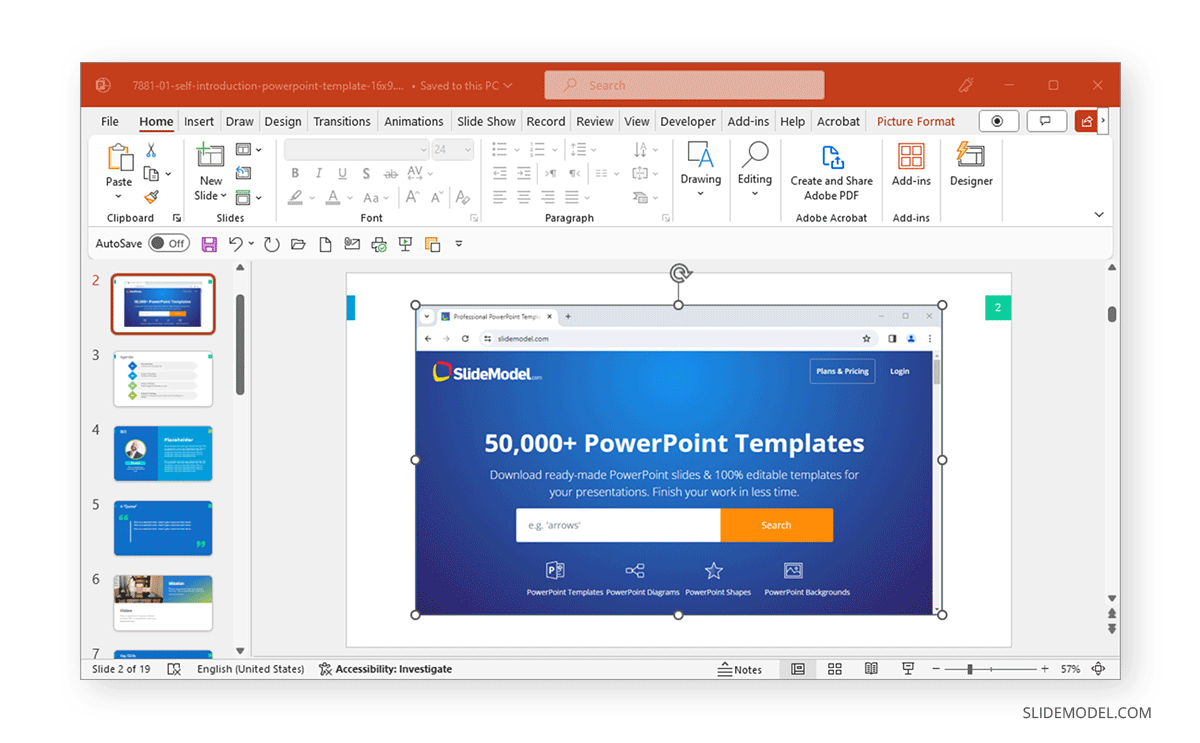Toggle the AutoSave switch
Screen dimensions: 1200x743
[x=168, y=243]
